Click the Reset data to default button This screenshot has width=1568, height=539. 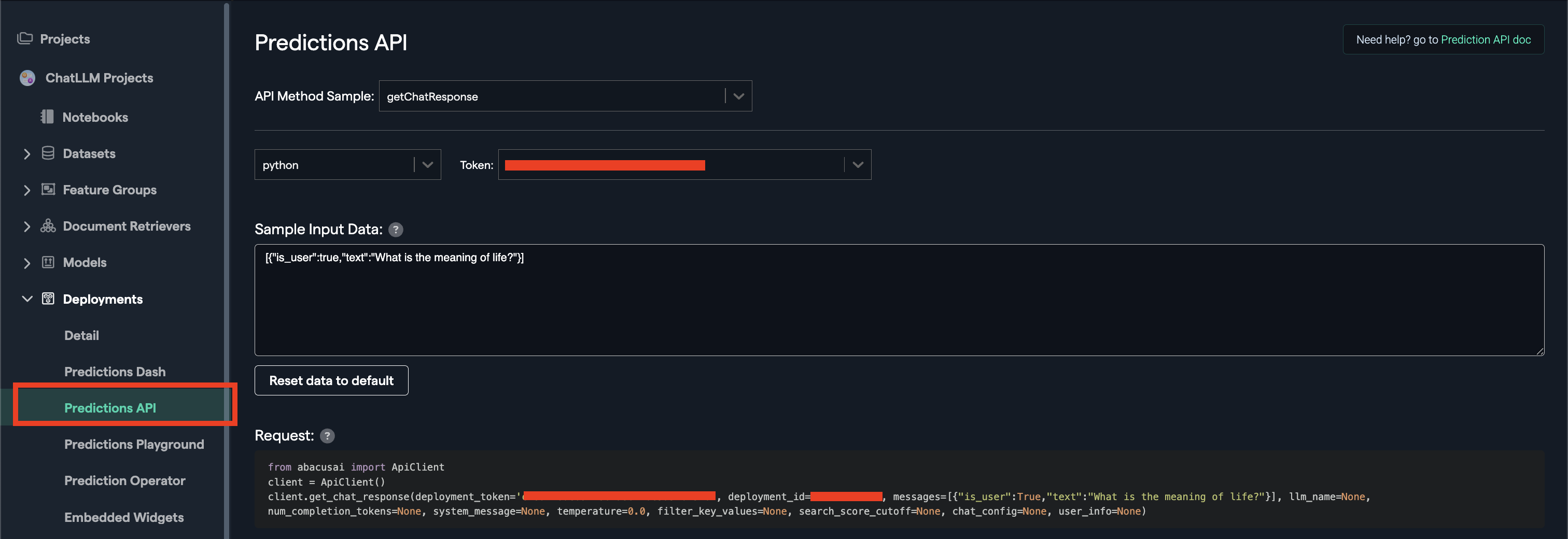pos(331,380)
